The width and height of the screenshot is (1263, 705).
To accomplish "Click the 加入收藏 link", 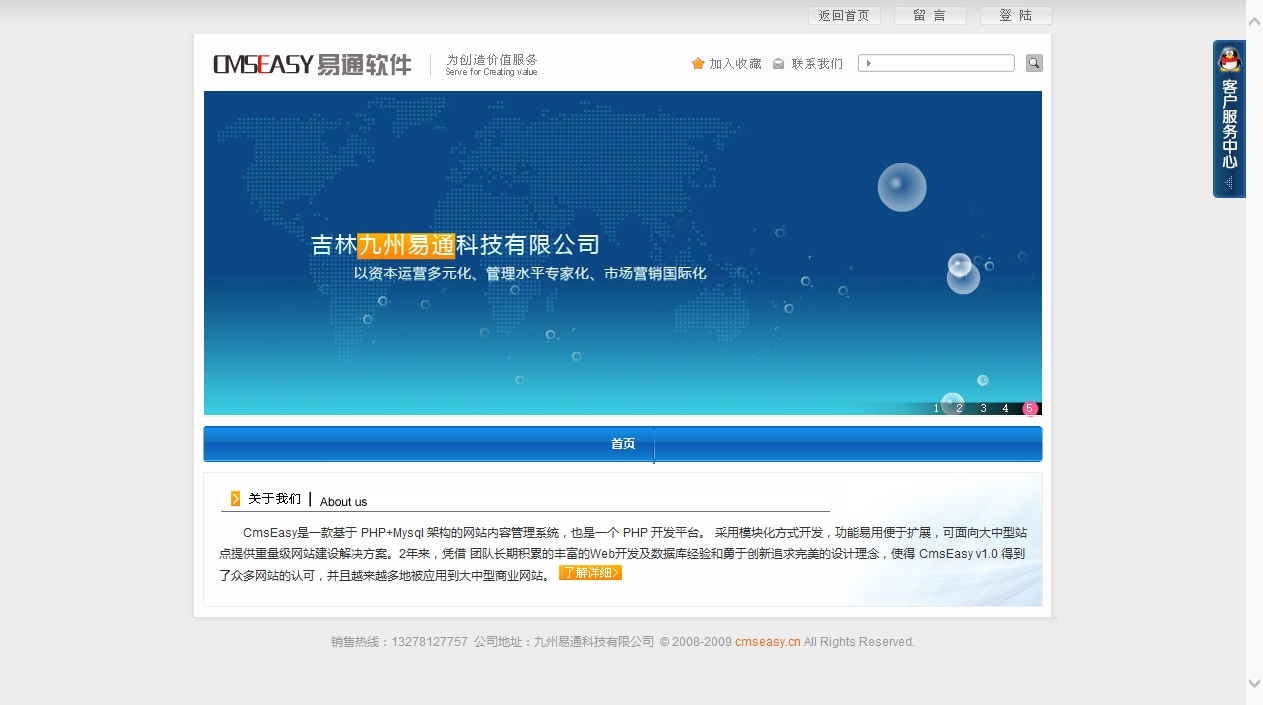I will [x=735, y=64].
